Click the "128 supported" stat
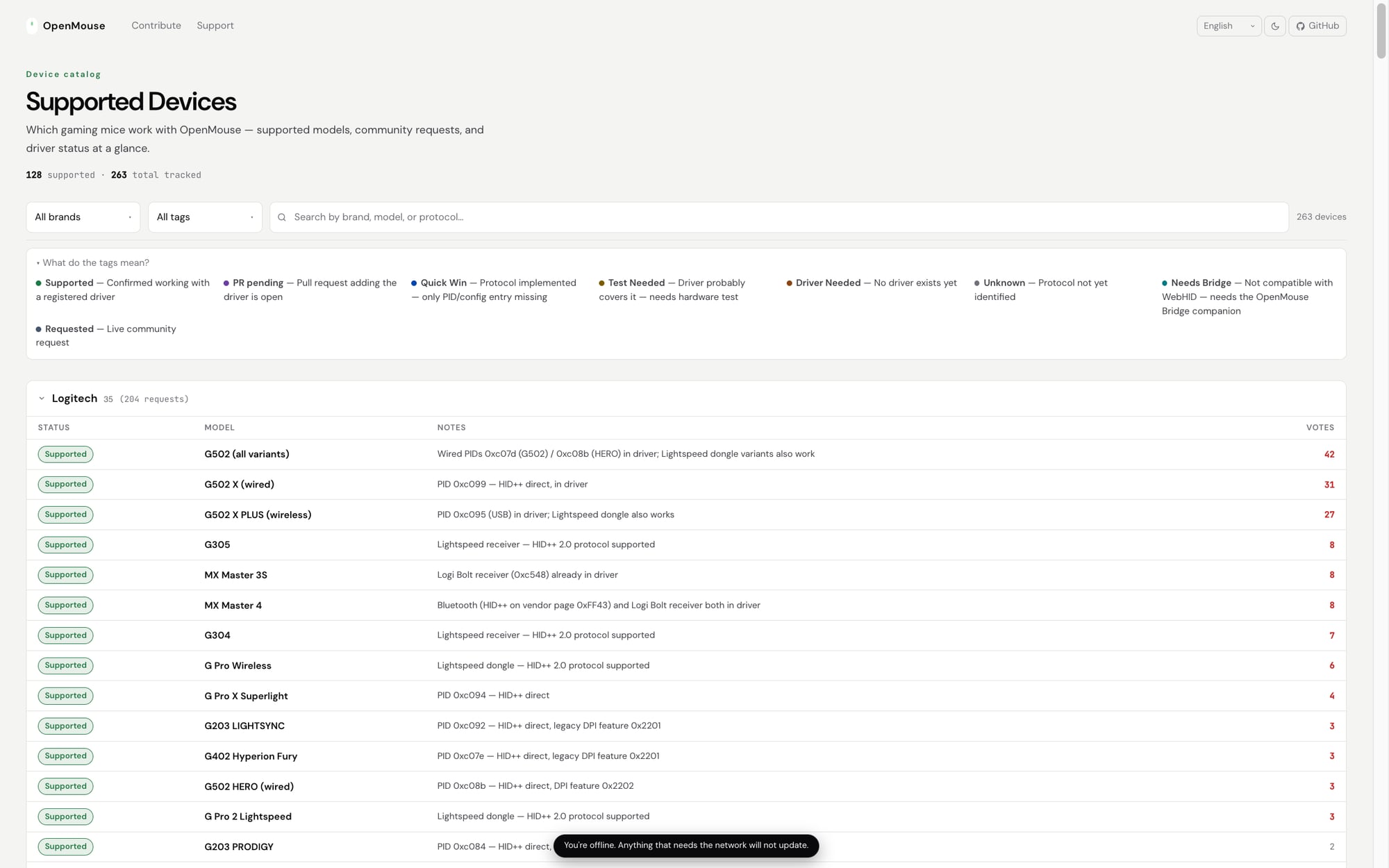The image size is (1389, 868). click(x=60, y=175)
